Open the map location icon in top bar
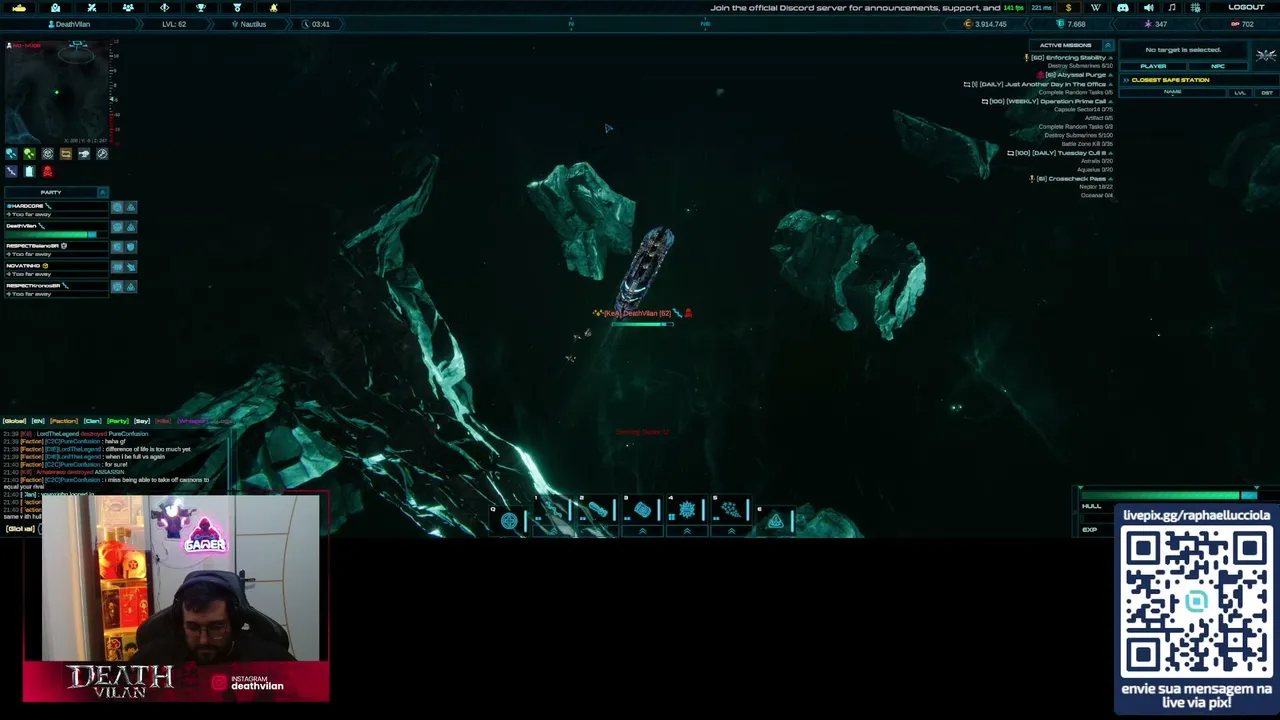 point(55,7)
